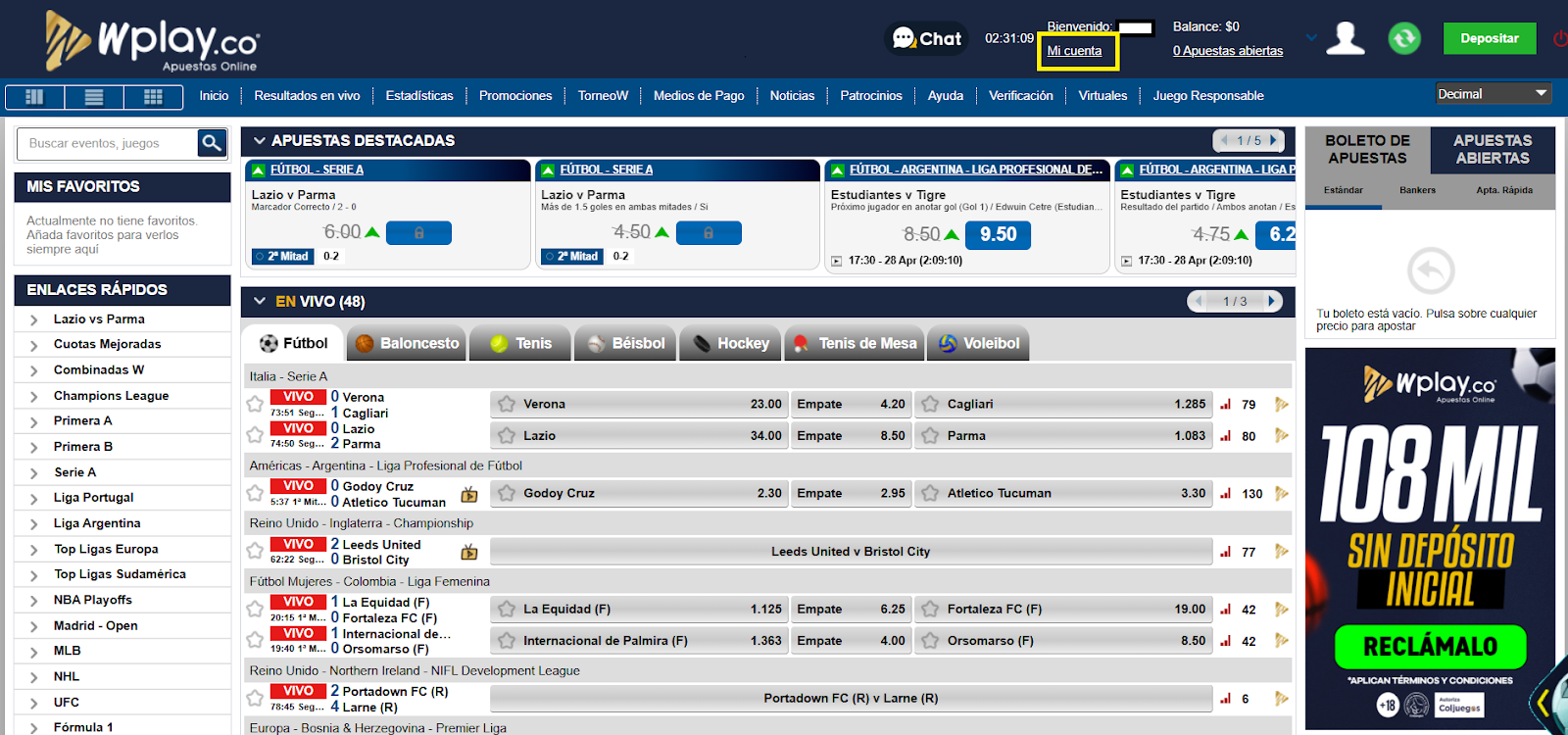
Task: Expand Top Ligas Sudamérica quick link
Action: pos(34,574)
